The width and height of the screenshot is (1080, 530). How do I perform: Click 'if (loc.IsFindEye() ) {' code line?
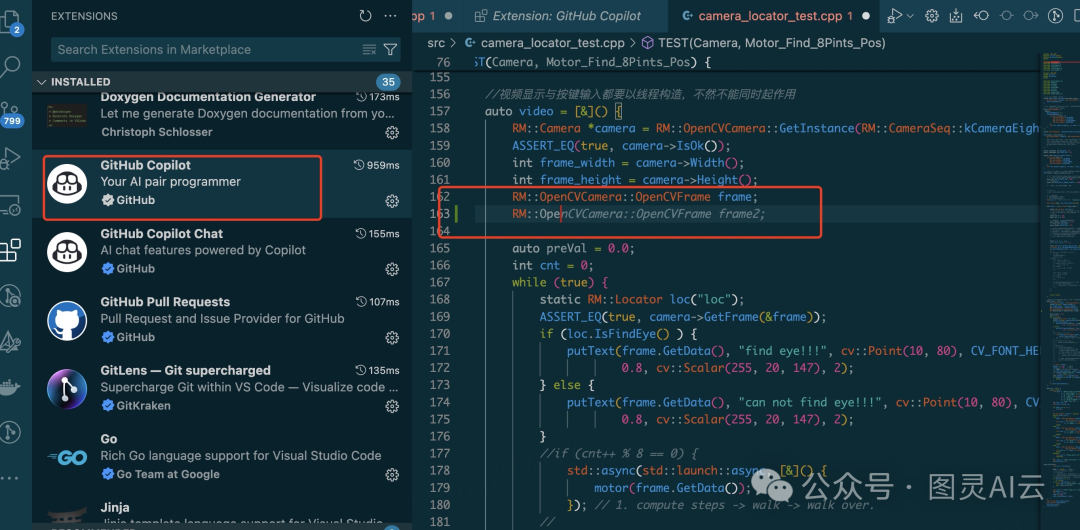click(618, 334)
